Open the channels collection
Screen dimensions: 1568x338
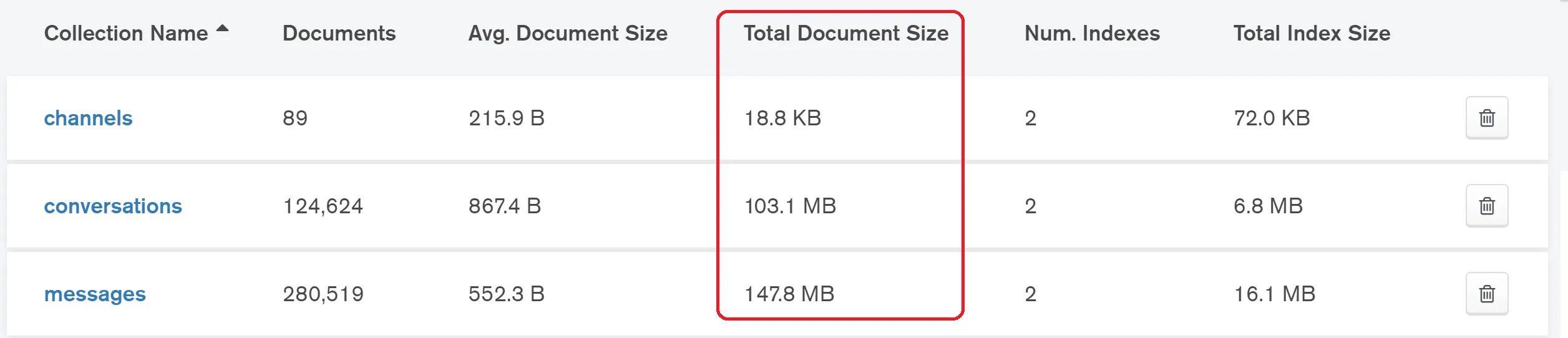(x=88, y=118)
